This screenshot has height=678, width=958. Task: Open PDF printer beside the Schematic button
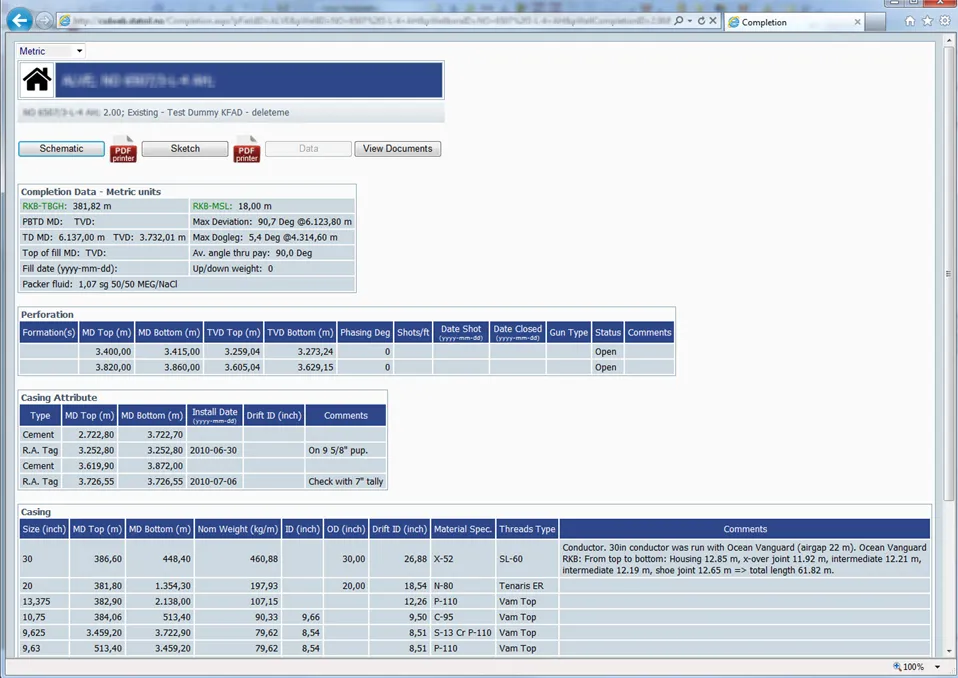(122, 148)
